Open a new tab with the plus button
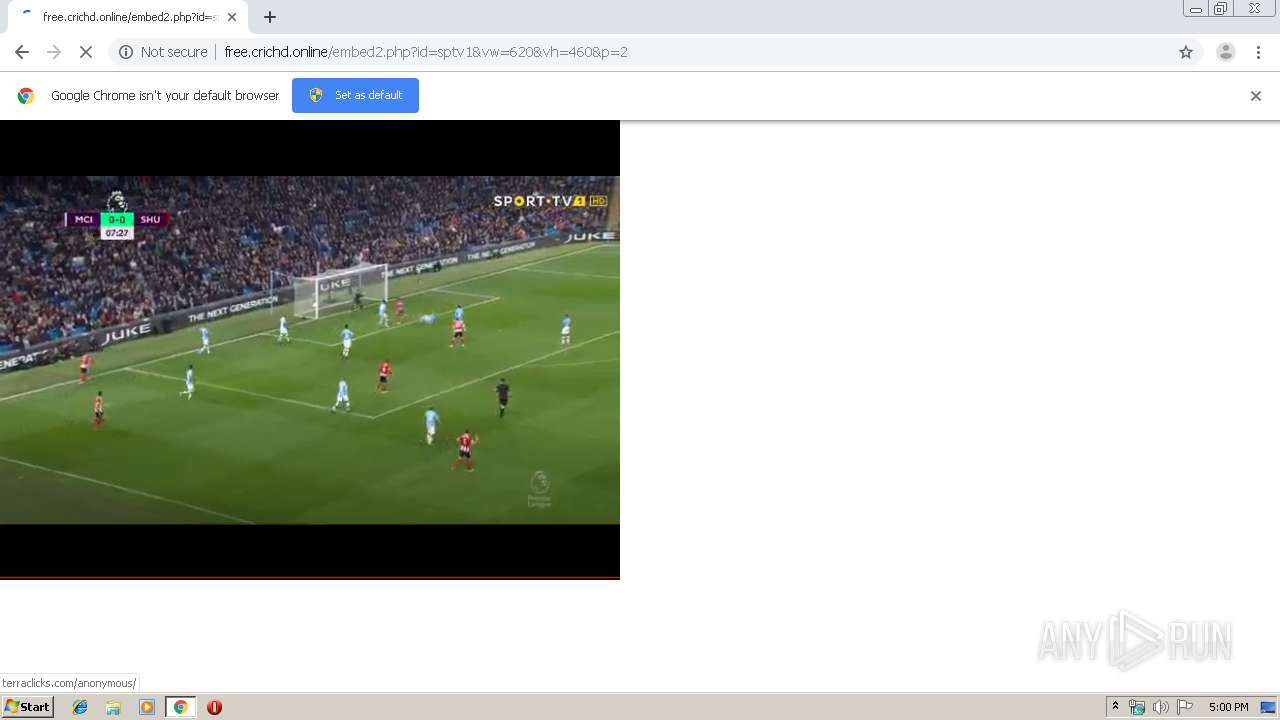1280x720 pixels. 270,17
